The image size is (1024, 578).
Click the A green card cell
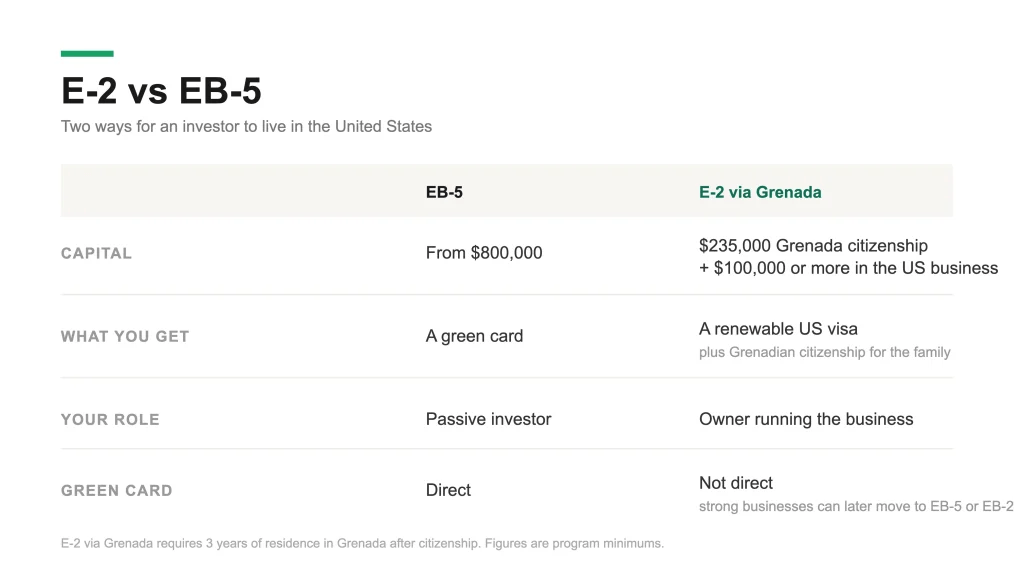pos(474,336)
